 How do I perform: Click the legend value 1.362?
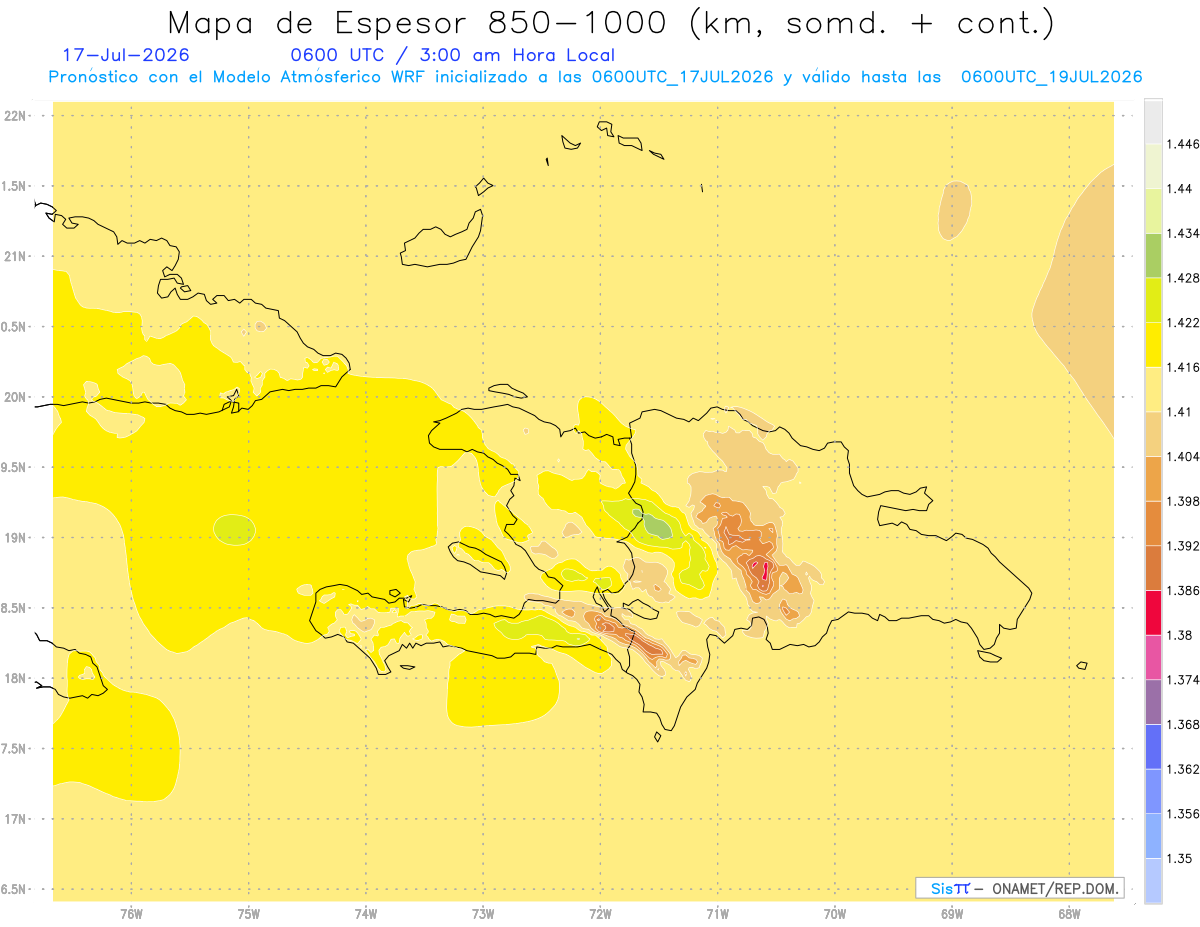[1183, 769]
